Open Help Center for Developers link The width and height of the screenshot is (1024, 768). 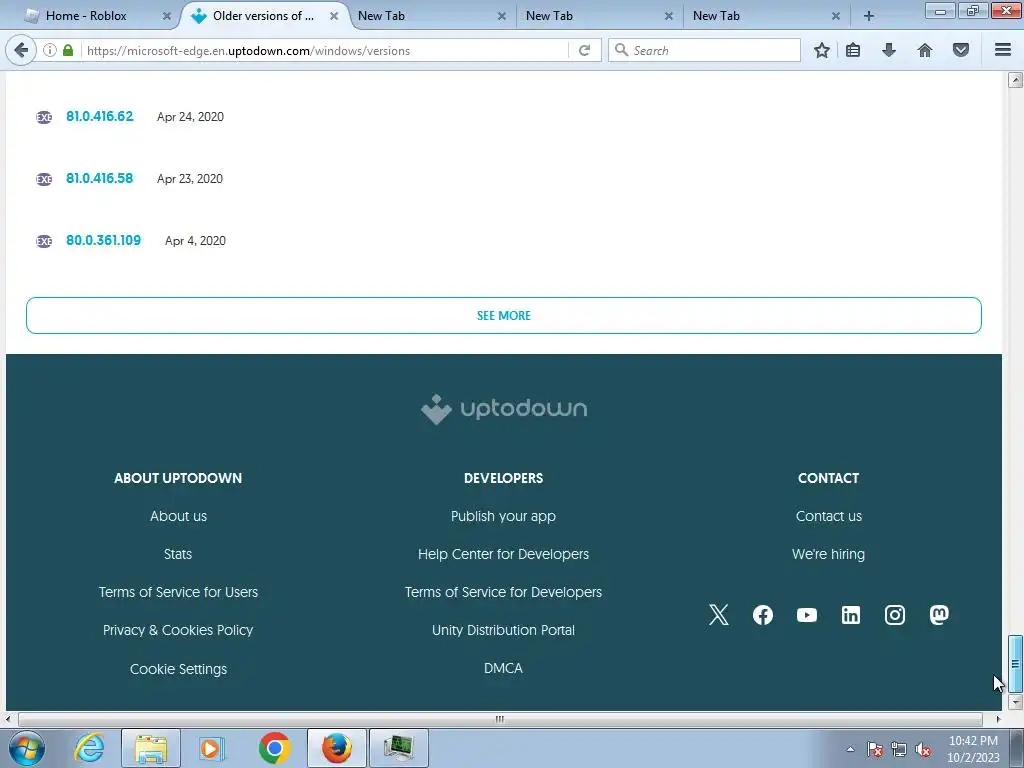click(504, 554)
